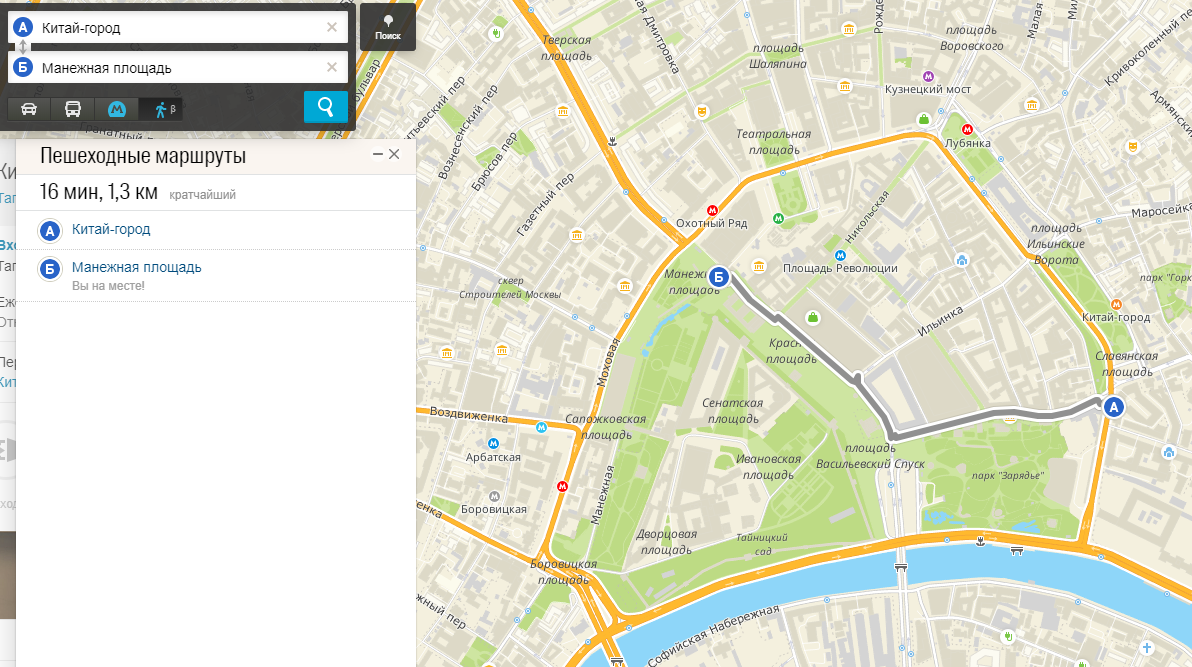The width and height of the screenshot is (1192, 667).
Task: Click the площадь Васильевский Спуск label
Action: (x=870, y=456)
